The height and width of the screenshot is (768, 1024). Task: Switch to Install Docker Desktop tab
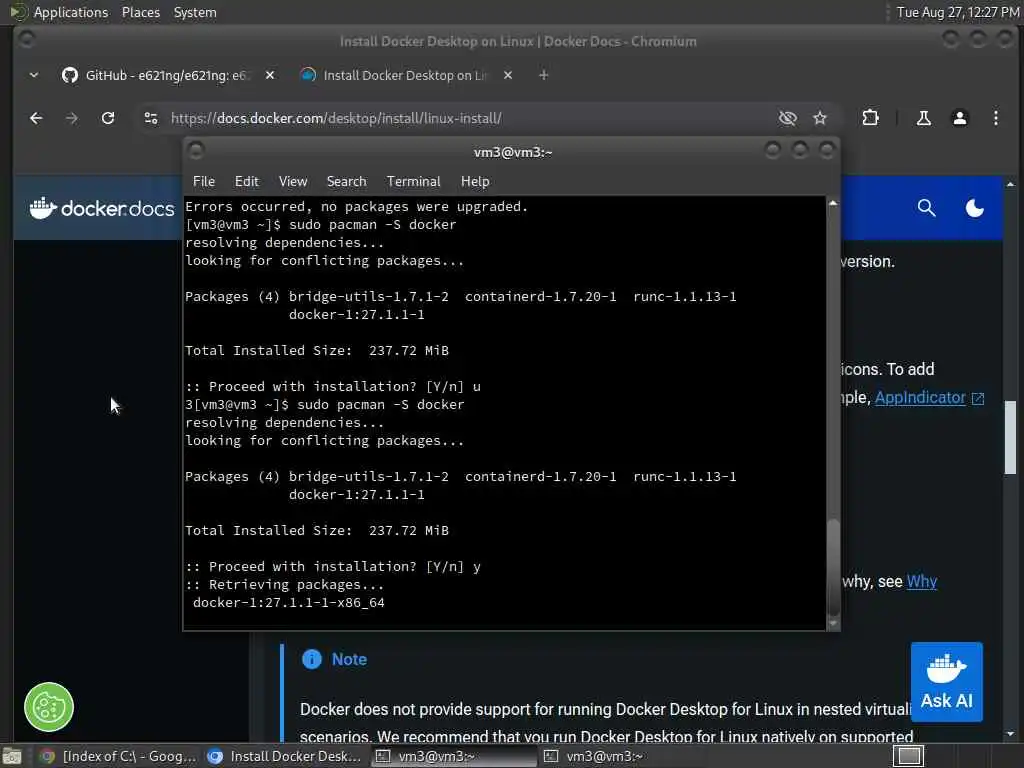pos(395,75)
